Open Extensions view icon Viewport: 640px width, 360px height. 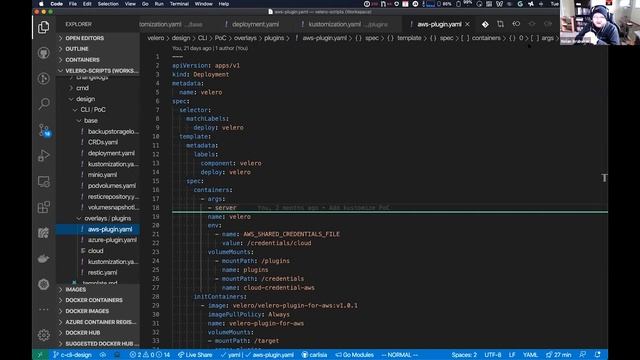coord(44,207)
